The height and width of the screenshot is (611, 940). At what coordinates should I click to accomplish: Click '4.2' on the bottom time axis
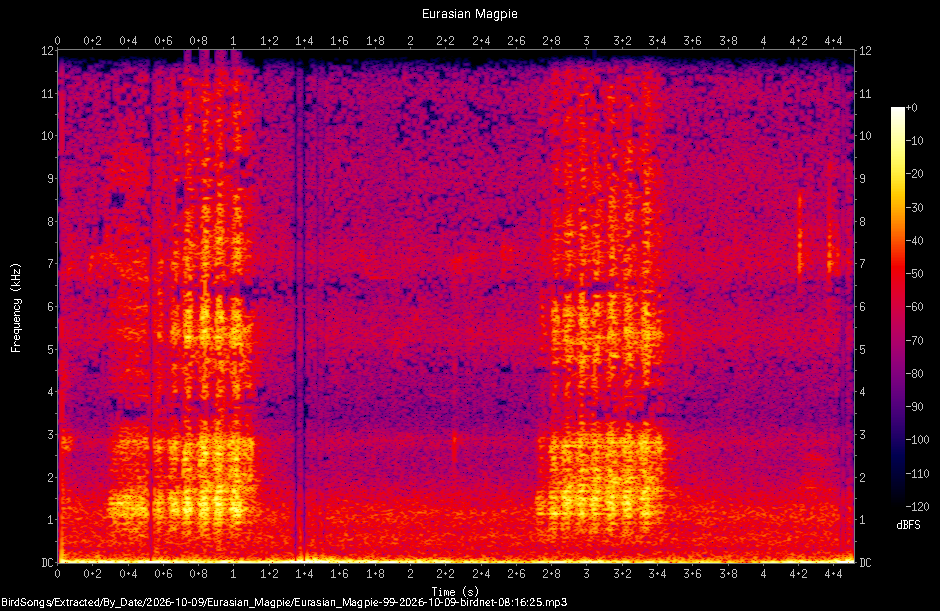(798, 574)
